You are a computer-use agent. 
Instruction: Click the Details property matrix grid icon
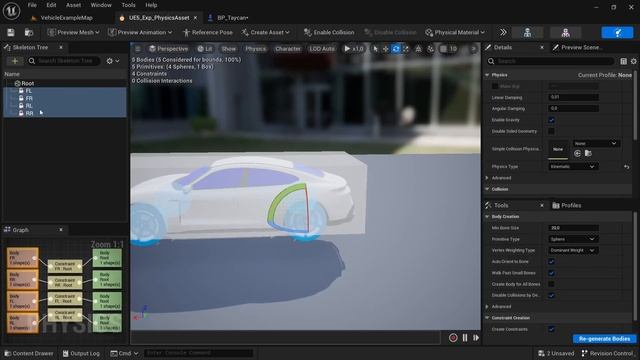623,61
